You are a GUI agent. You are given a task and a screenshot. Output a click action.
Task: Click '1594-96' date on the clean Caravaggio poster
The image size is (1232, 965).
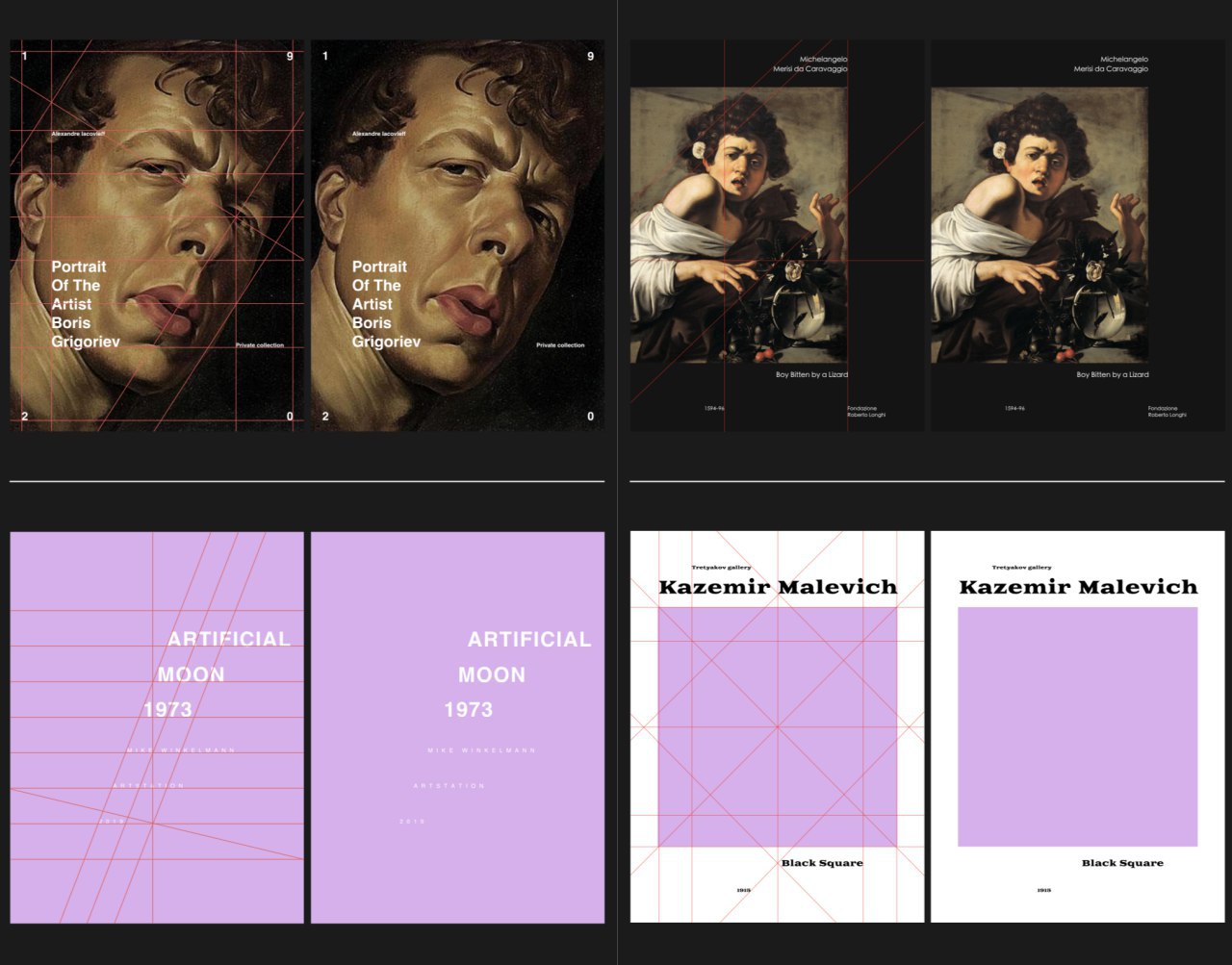point(1014,408)
